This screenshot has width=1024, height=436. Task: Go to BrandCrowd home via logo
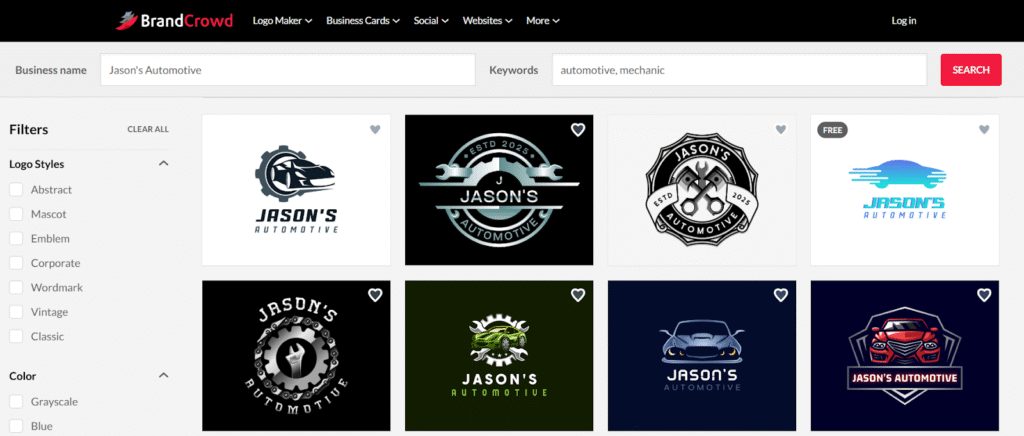pyautogui.click(x=175, y=20)
